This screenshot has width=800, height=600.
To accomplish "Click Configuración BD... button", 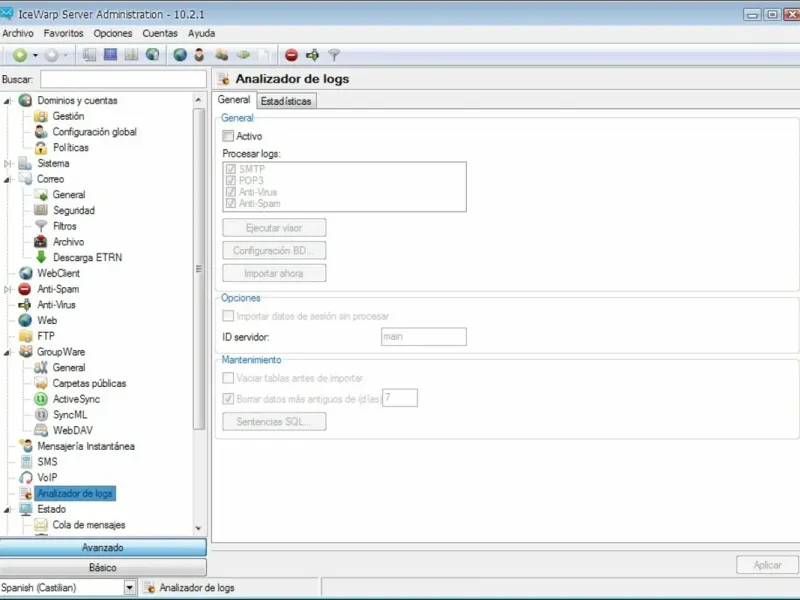I will pos(274,251).
